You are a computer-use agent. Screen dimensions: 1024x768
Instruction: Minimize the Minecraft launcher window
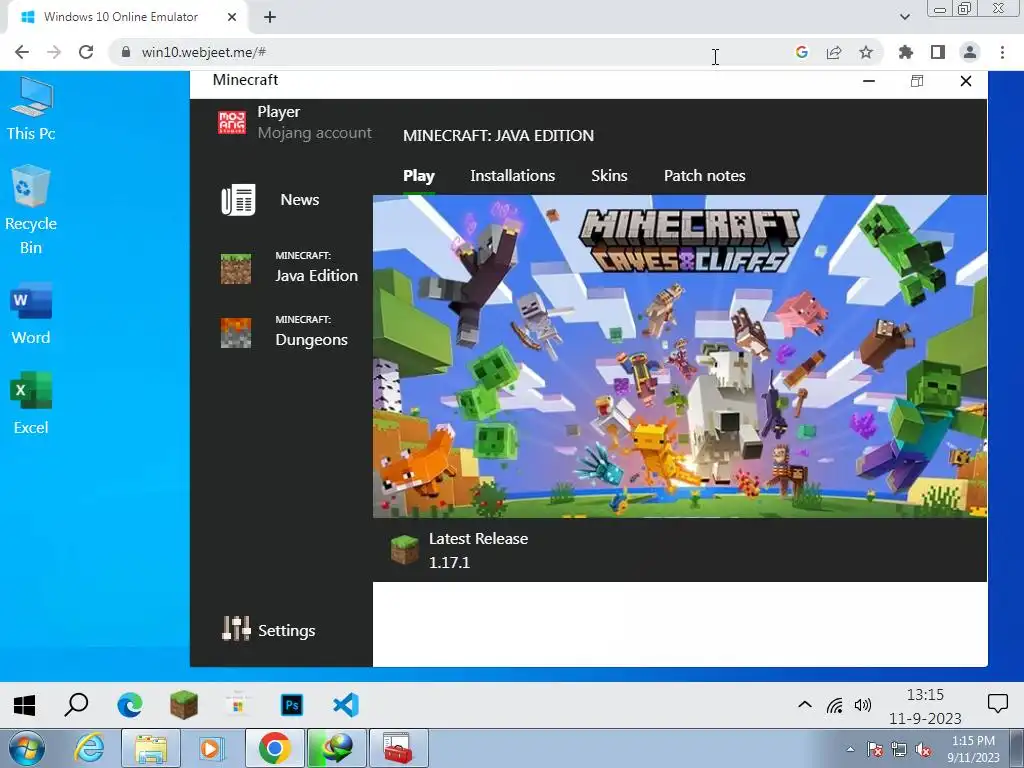pyautogui.click(x=869, y=81)
